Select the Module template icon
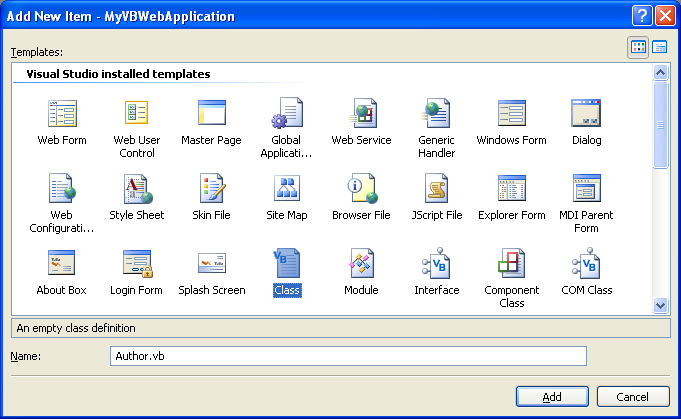This screenshot has width=681, height=419. [x=361, y=263]
